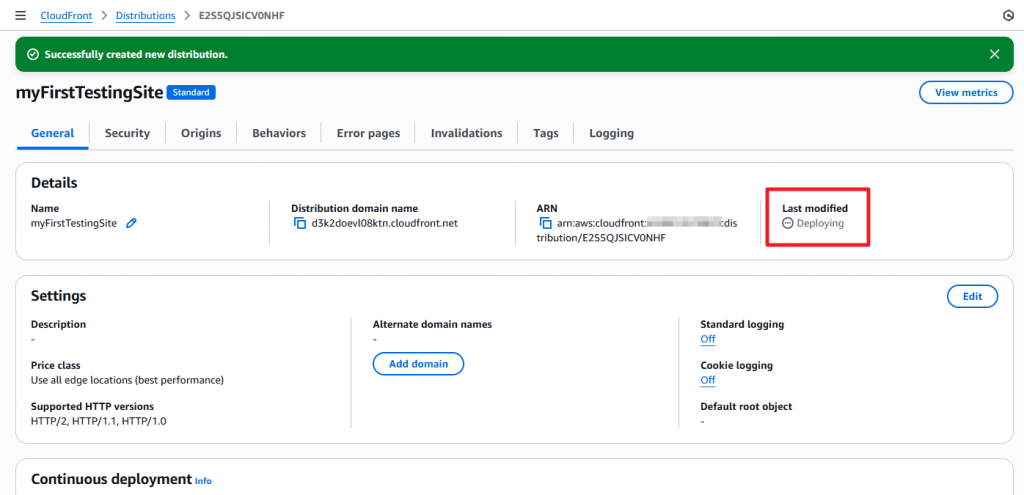This screenshot has height=495, width=1024.
Task: Click the Details section heading
Action: click(54, 183)
